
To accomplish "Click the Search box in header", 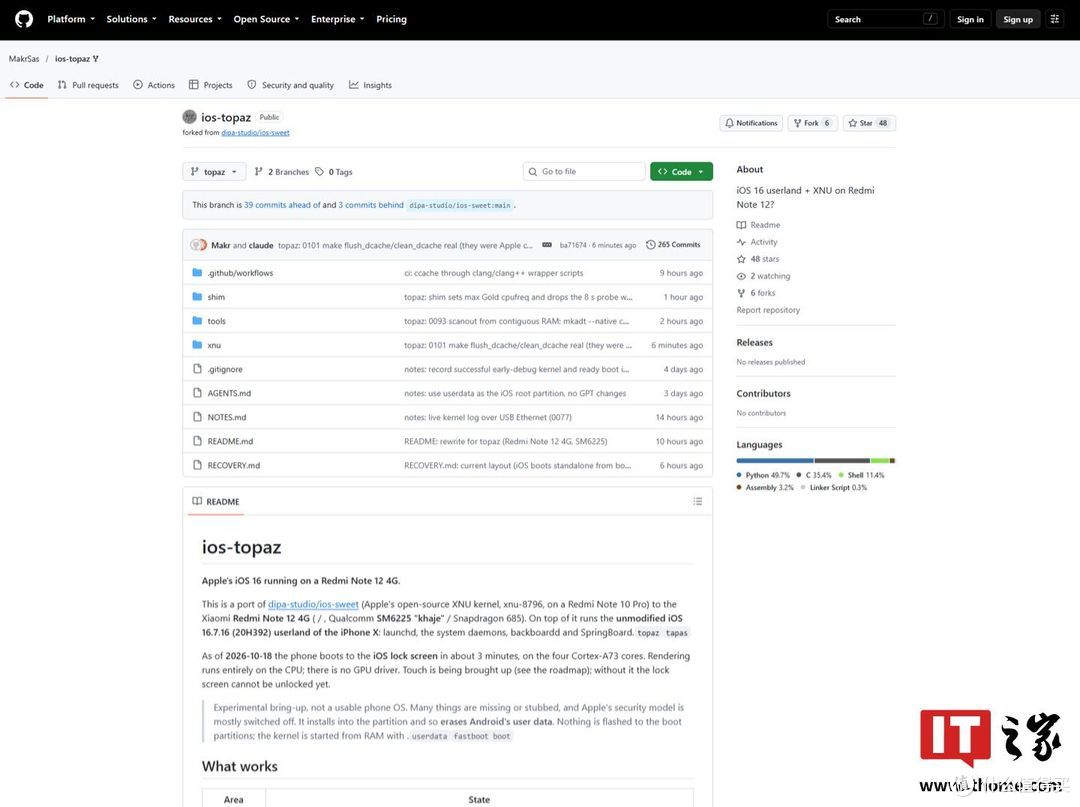I will coord(885,19).
